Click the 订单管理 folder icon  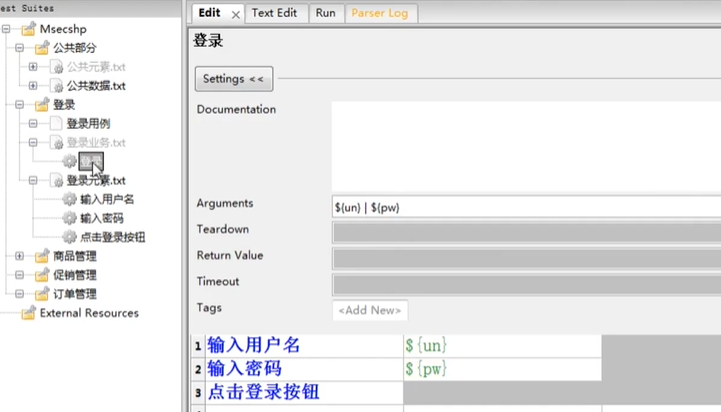pyautogui.click(x=42, y=294)
